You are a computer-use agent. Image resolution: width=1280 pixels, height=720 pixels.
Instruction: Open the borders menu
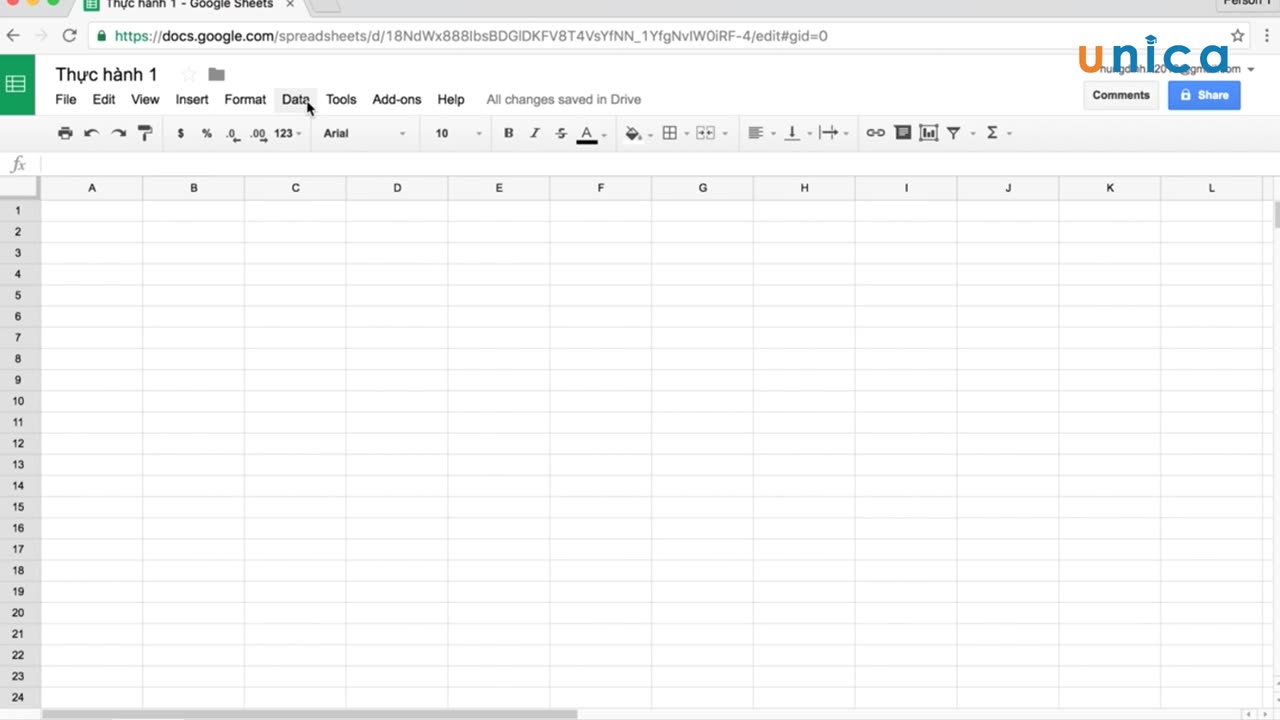[670, 133]
